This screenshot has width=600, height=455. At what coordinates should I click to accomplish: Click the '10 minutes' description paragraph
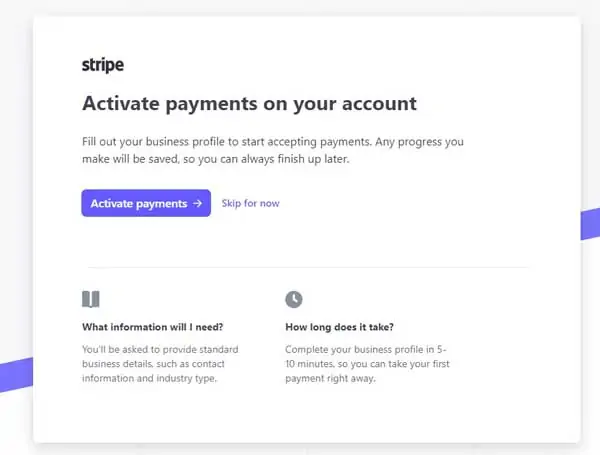(x=367, y=364)
